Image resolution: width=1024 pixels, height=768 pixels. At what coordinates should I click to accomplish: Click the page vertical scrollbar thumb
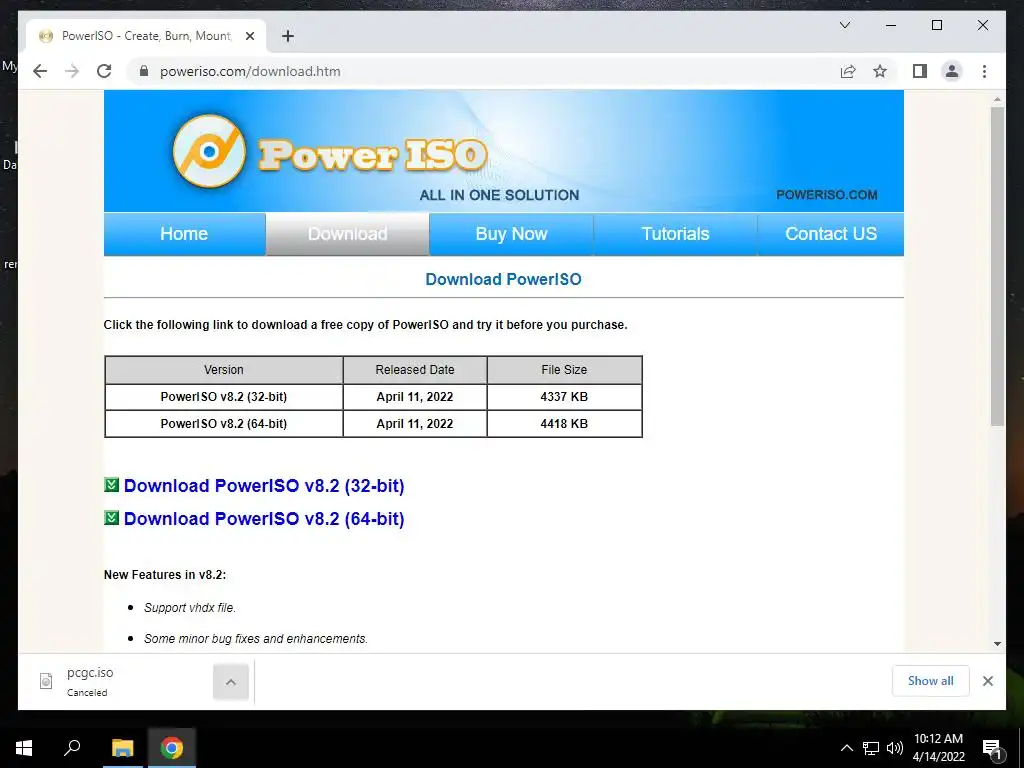(997, 266)
